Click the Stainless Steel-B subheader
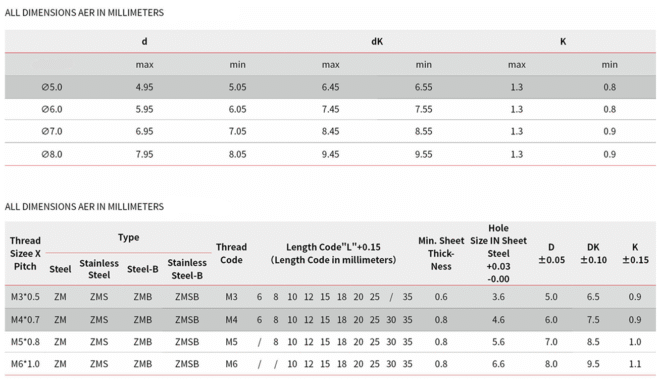This screenshot has height=379, width=660. (x=187, y=269)
